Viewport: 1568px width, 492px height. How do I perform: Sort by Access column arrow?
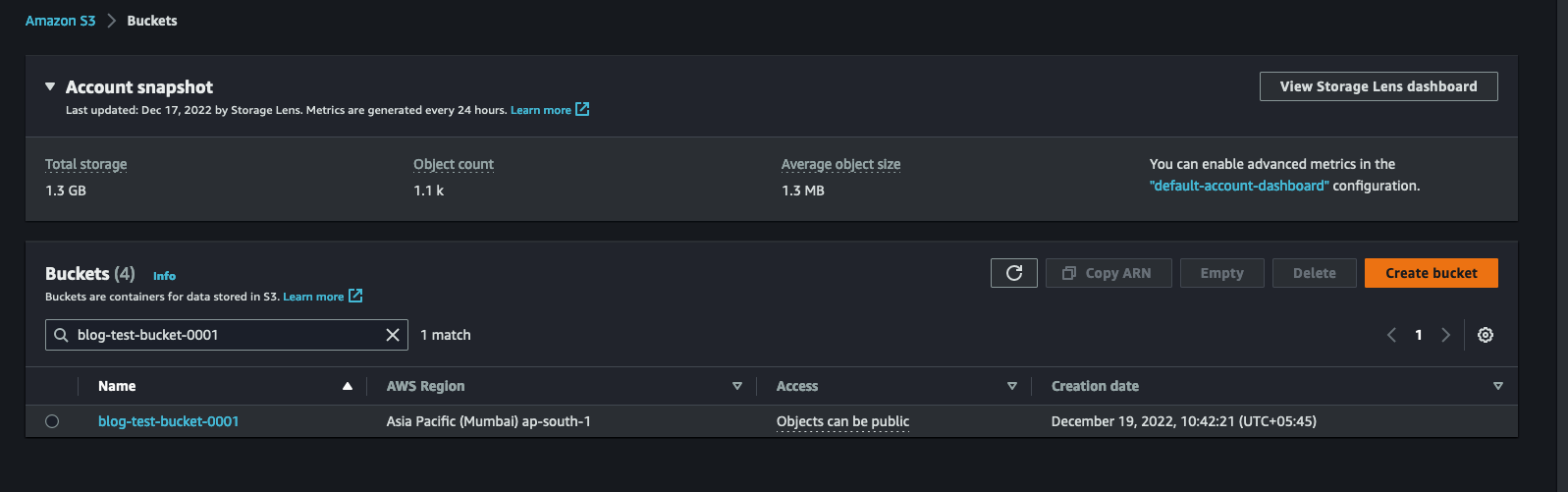pyautogui.click(x=1012, y=386)
